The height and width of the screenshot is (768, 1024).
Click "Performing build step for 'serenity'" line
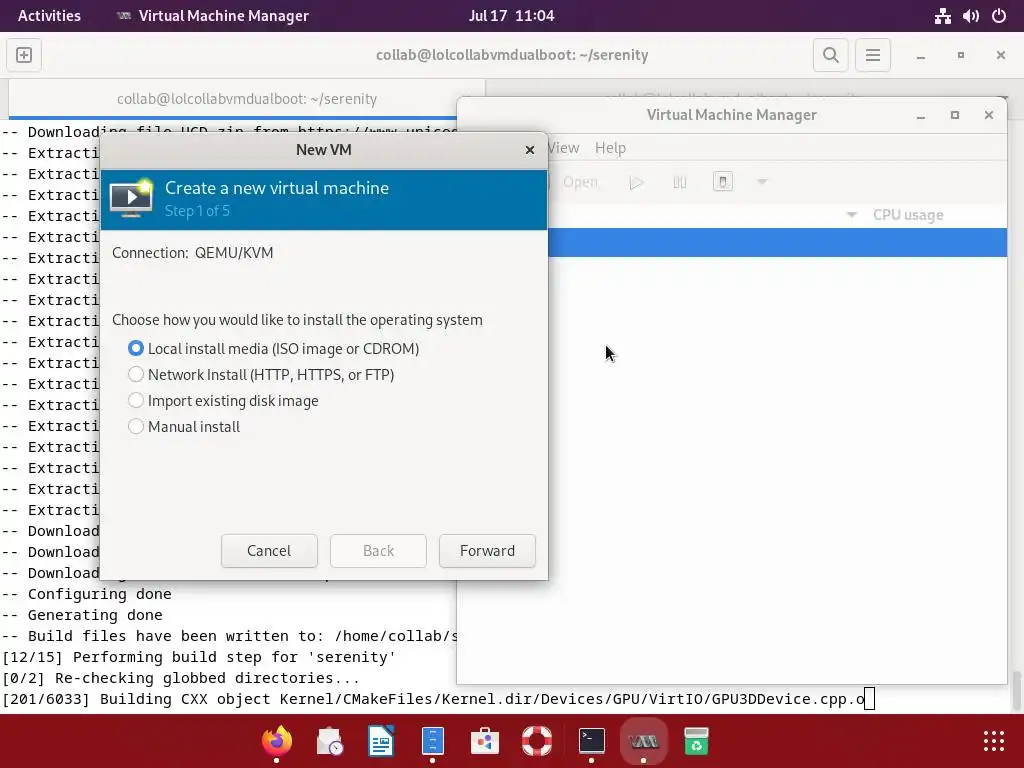pos(234,657)
